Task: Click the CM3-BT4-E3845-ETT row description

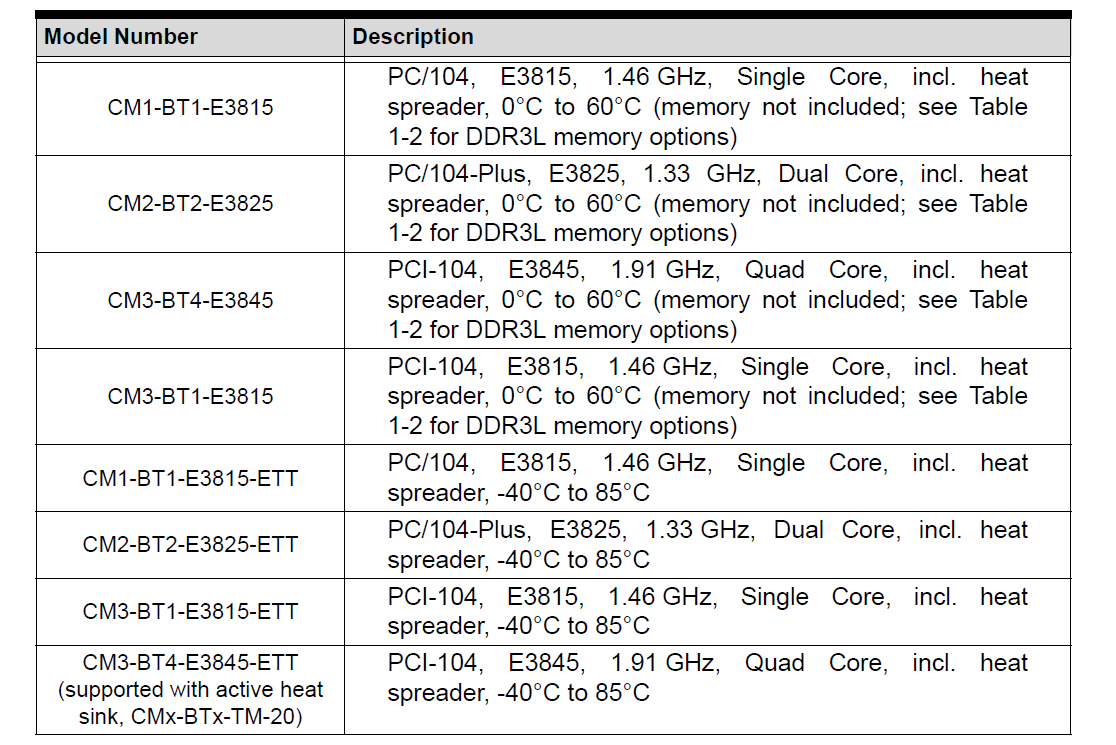Action: coord(707,678)
